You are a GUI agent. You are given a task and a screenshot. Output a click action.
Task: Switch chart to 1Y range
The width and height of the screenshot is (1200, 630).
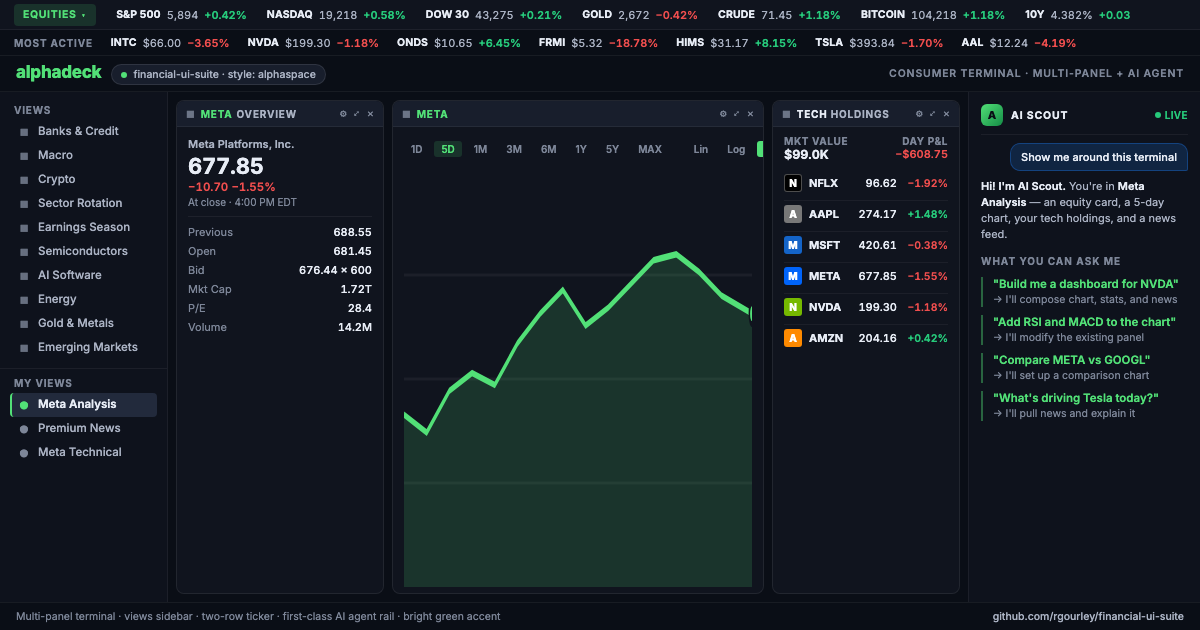(x=581, y=149)
